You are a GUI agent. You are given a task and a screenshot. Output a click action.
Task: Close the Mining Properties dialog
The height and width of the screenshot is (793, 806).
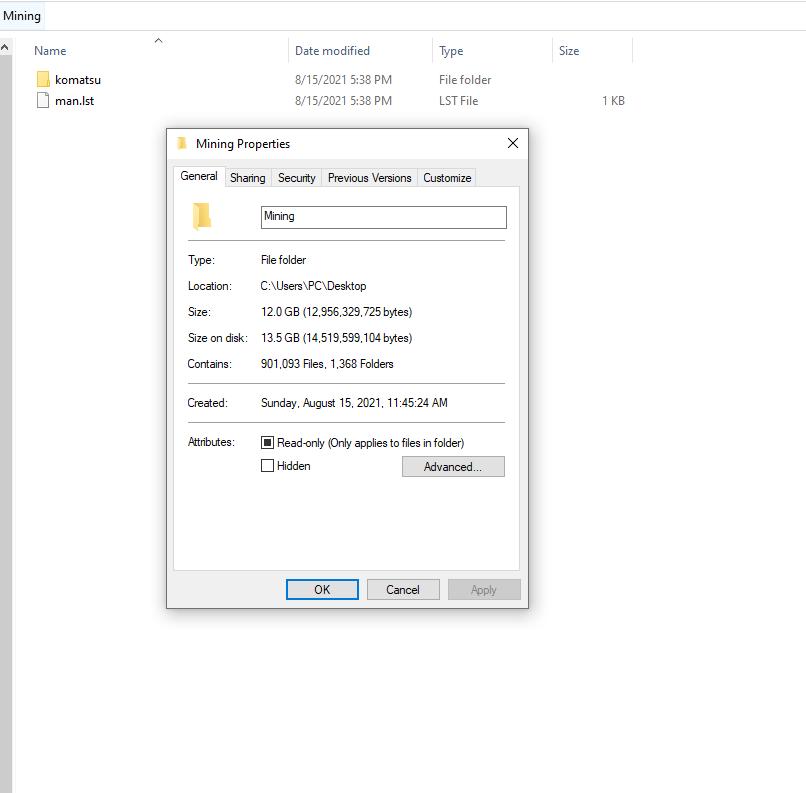coord(512,143)
